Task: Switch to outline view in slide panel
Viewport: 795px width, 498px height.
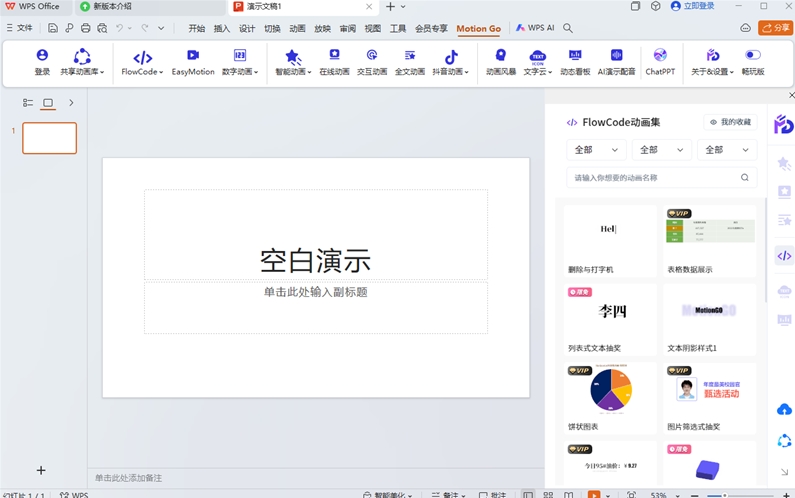Action: 28,103
